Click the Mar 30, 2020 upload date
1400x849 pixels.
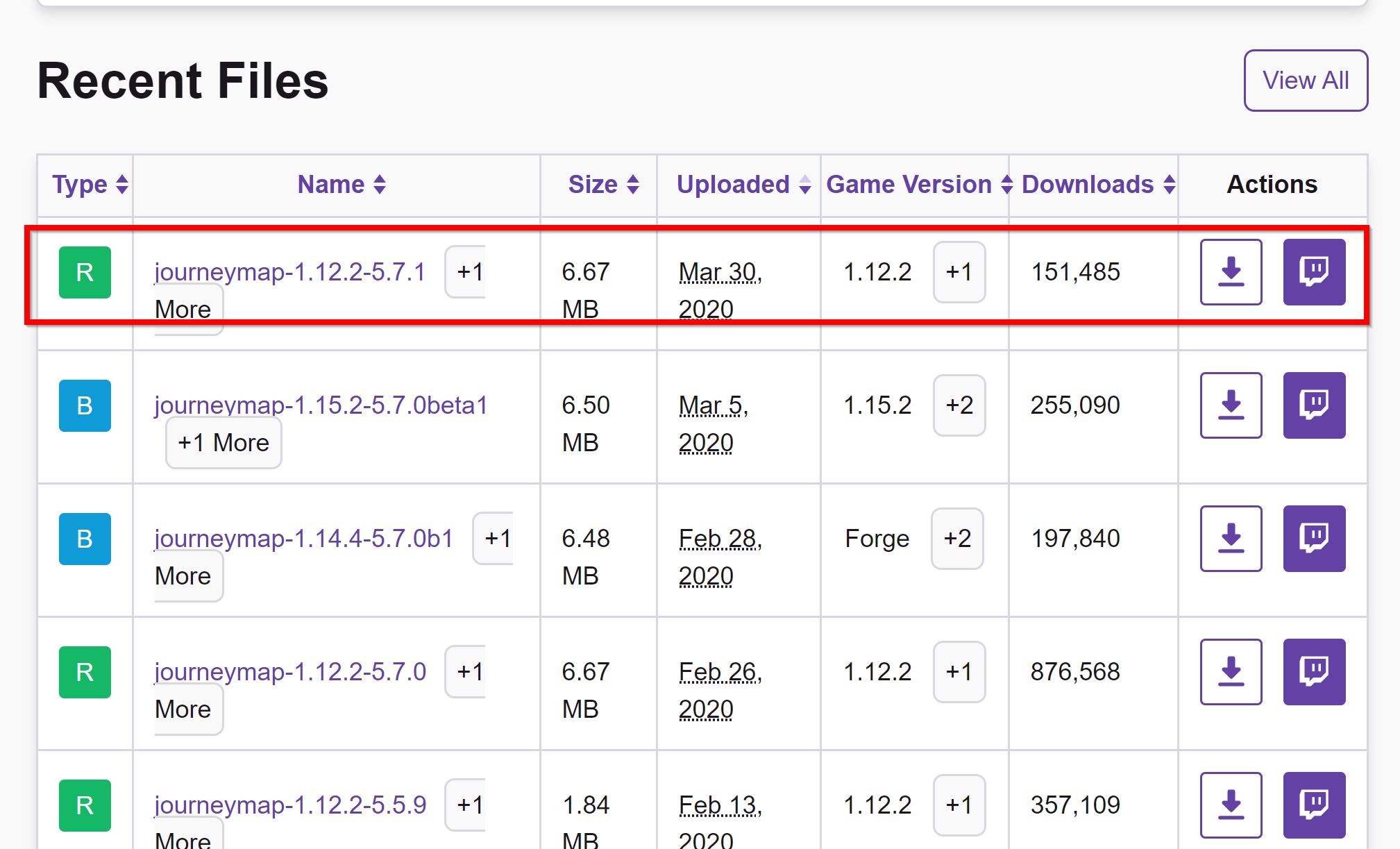[x=720, y=290]
